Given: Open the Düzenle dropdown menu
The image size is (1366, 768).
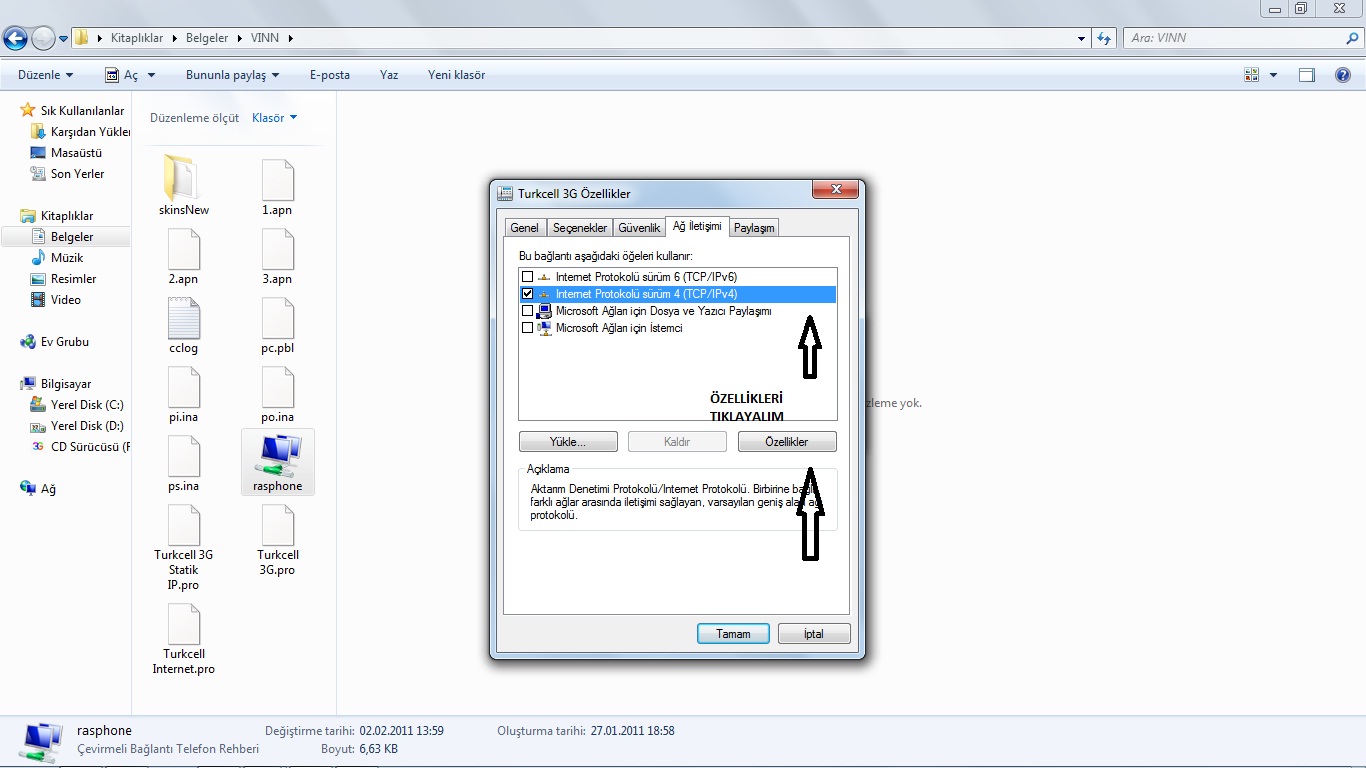Looking at the screenshot, I should (x=46, y=75).
